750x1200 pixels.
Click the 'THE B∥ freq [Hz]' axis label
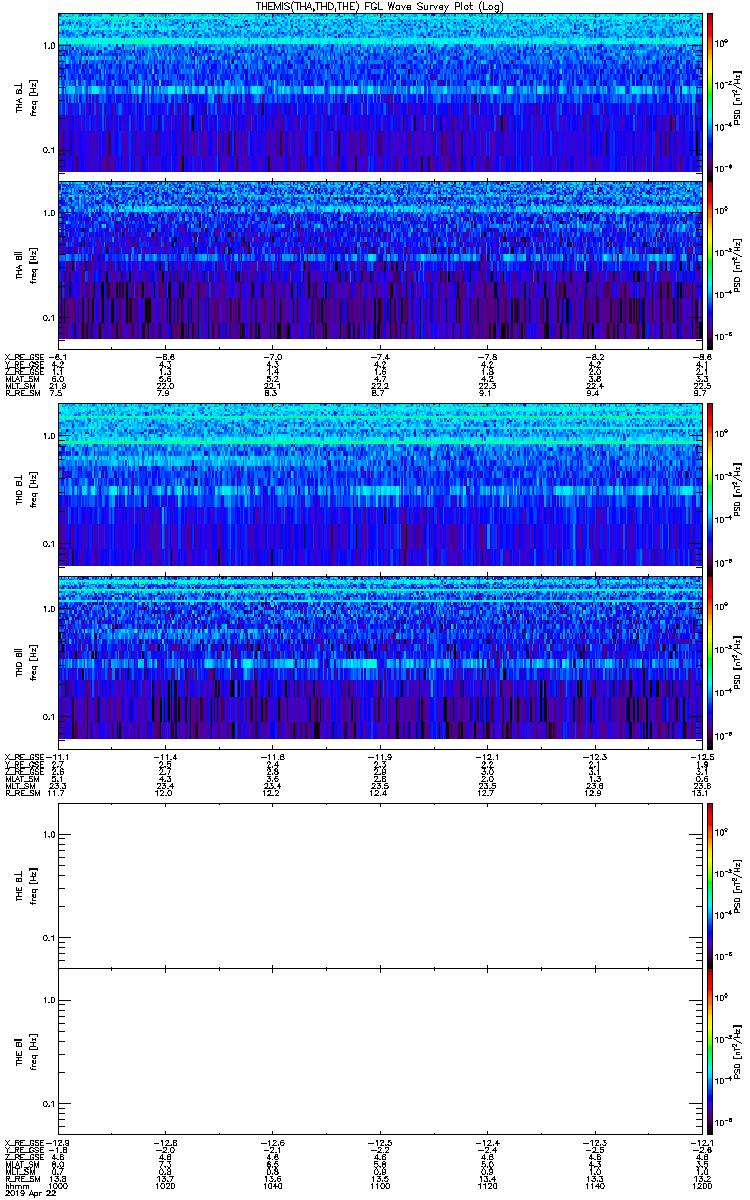point(26,1052)
